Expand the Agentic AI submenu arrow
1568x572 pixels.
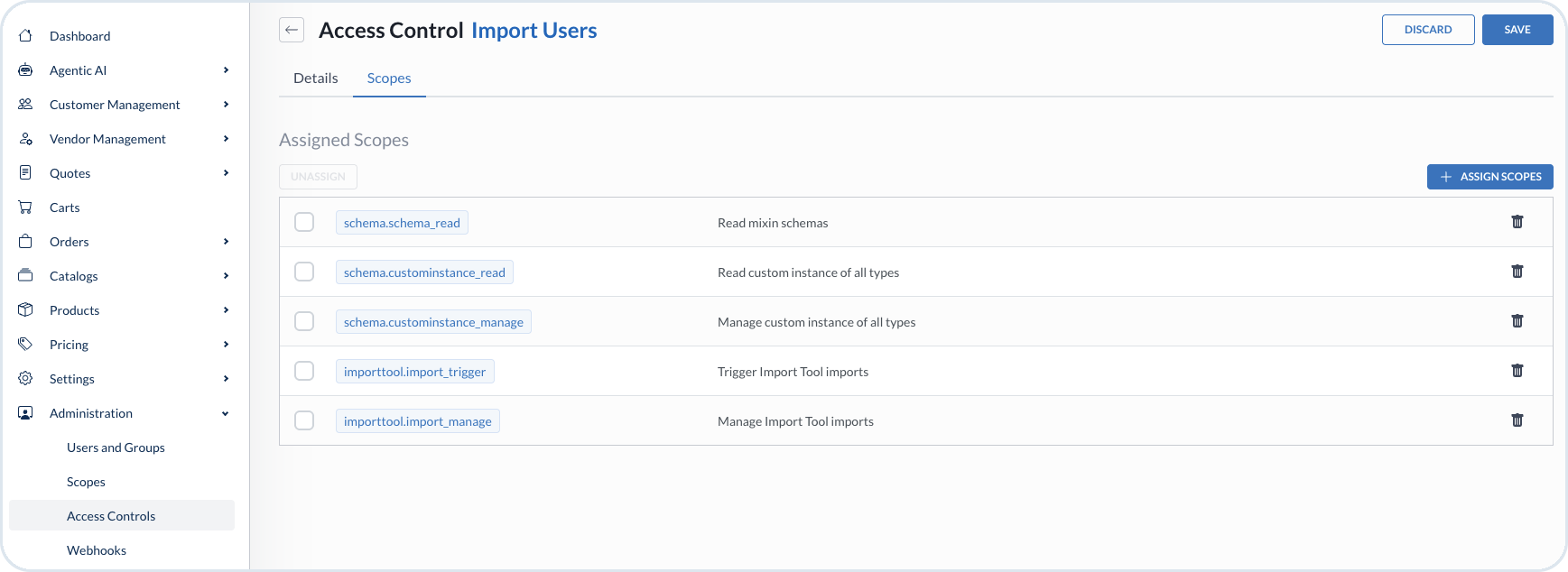coord(226,70)
